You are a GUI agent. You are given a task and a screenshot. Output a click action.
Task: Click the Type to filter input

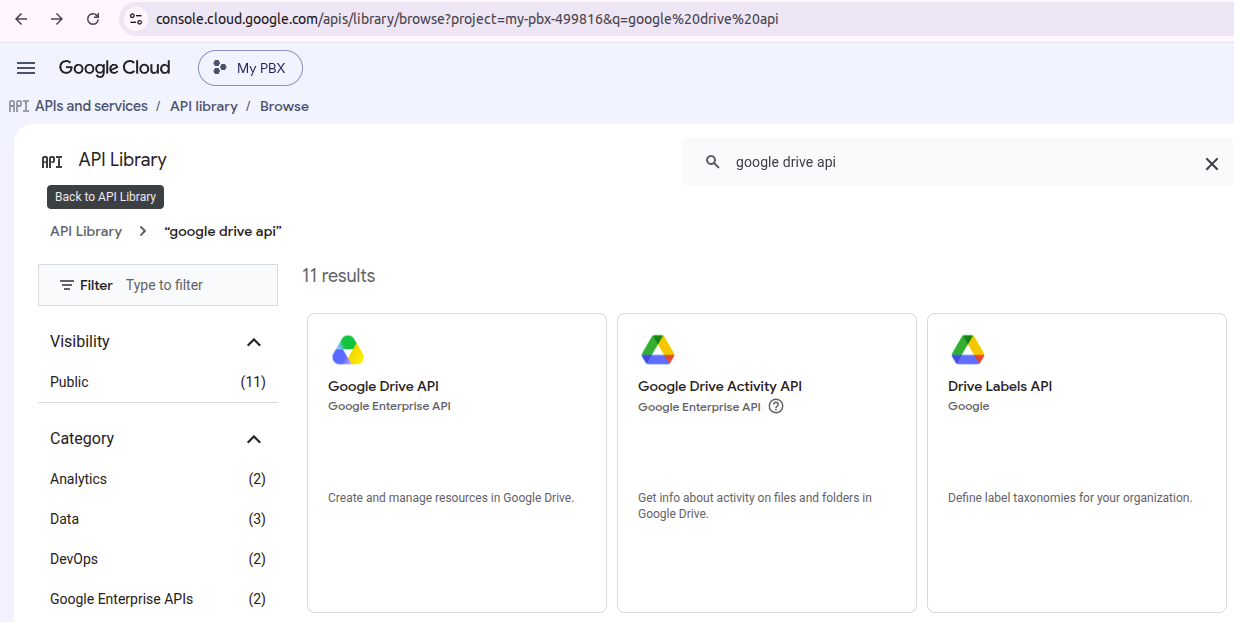(196, 285)
